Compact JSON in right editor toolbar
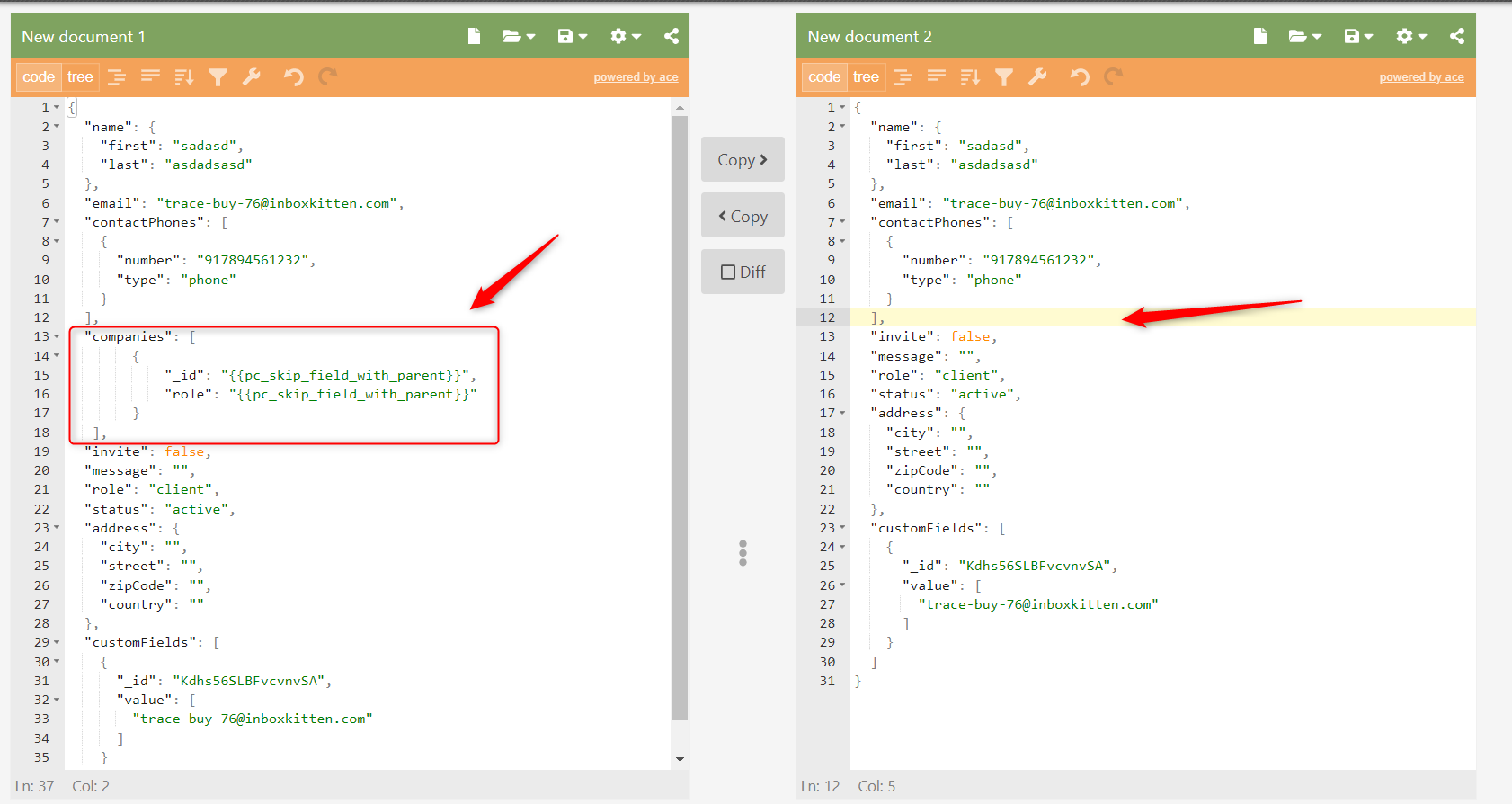This screenshot has width=1512, height=804. (937, 76)
